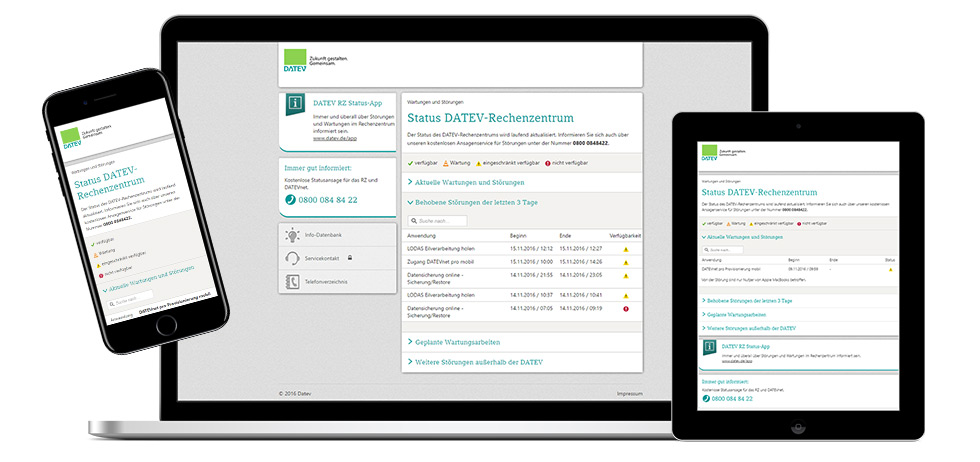This screenshot has width=980, height=462.
Task: Click the info icon beside DATEV RZ Status-App on tablet
Action: click(x=709, y=346)
